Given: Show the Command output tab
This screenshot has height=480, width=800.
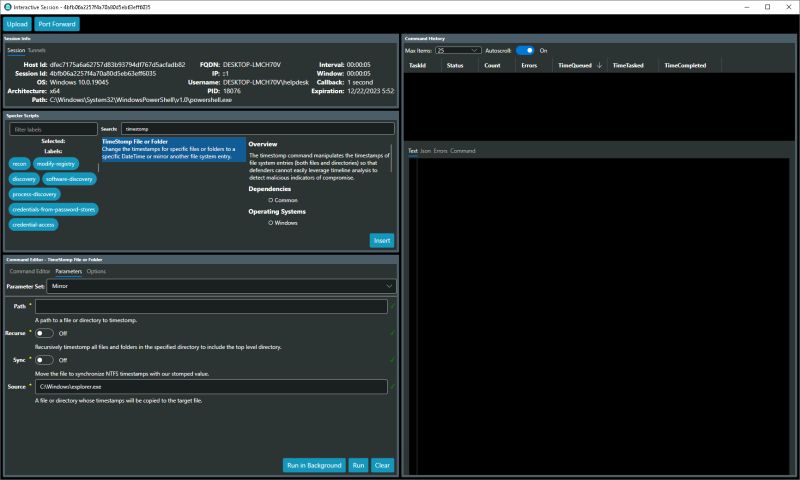Looking at the screenshot, I should 463,151.
